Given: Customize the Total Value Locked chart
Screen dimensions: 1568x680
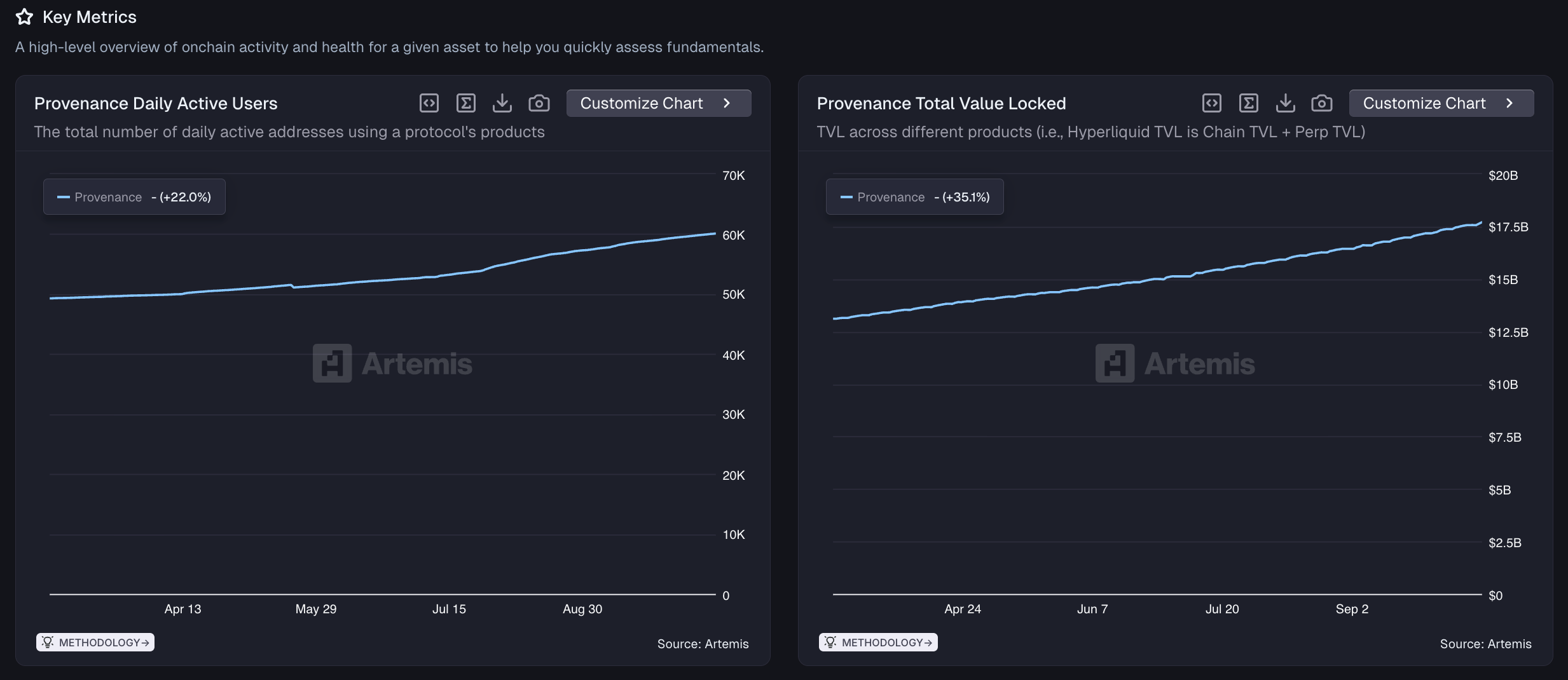Looking at the screenshot, I should [1441, 103].
